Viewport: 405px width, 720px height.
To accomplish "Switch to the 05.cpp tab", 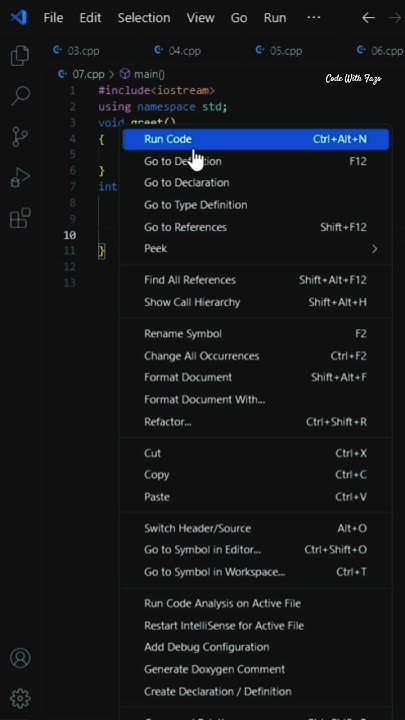I will click(279, 51).
